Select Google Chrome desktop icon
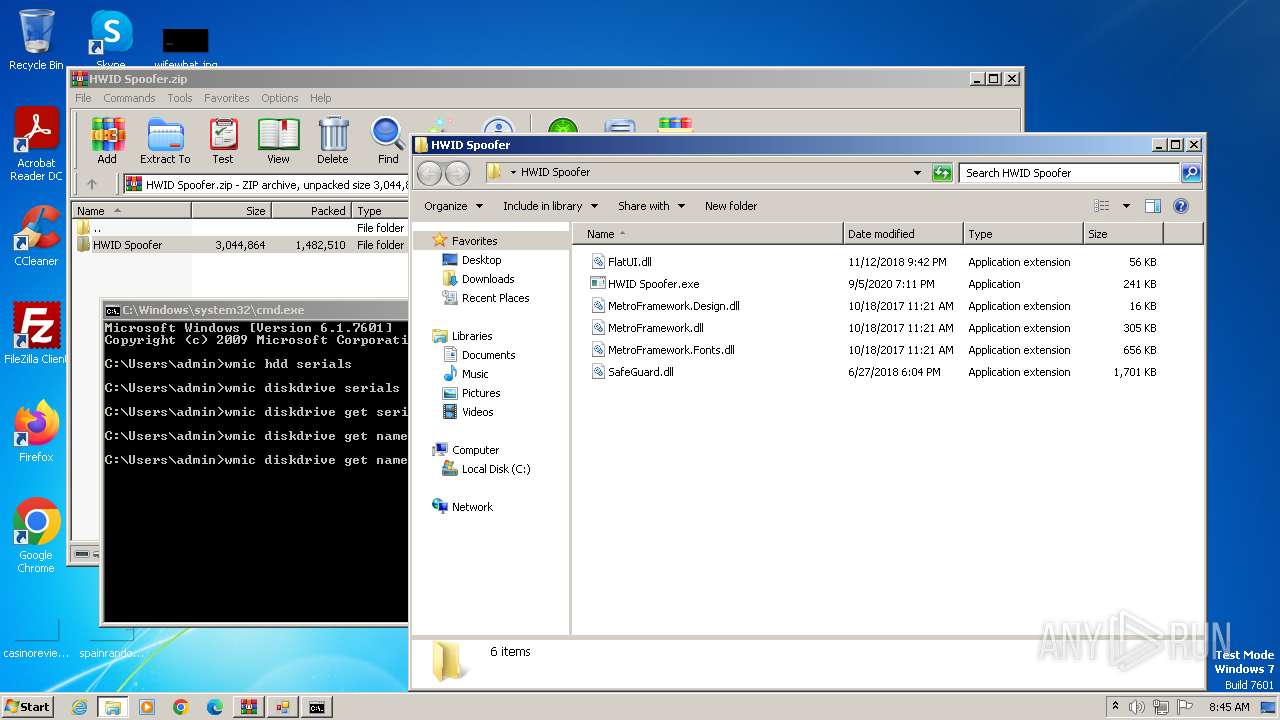The image size is (1280, 720). pos(36,536)
